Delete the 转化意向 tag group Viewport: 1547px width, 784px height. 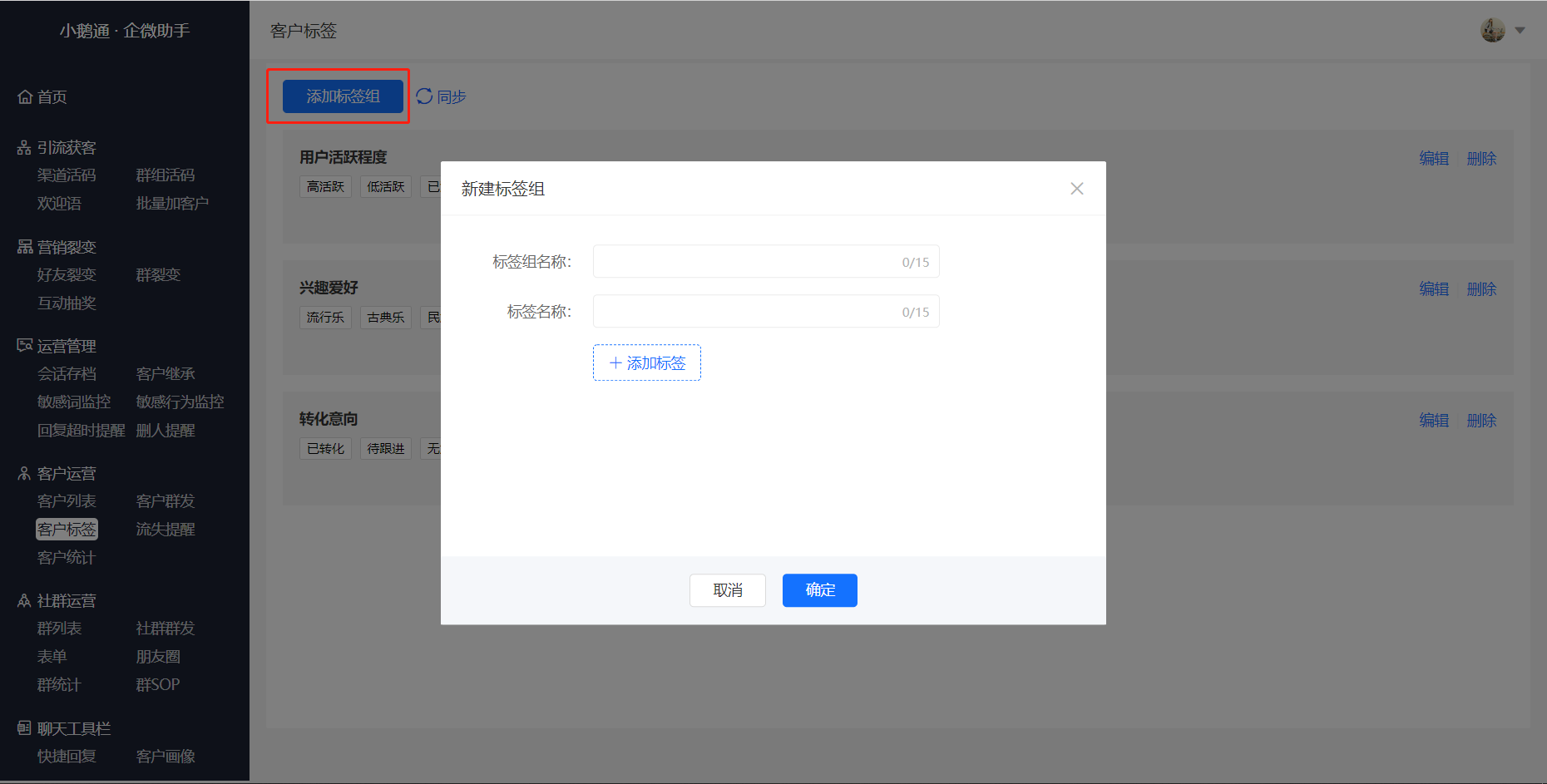click(1481, 421)
